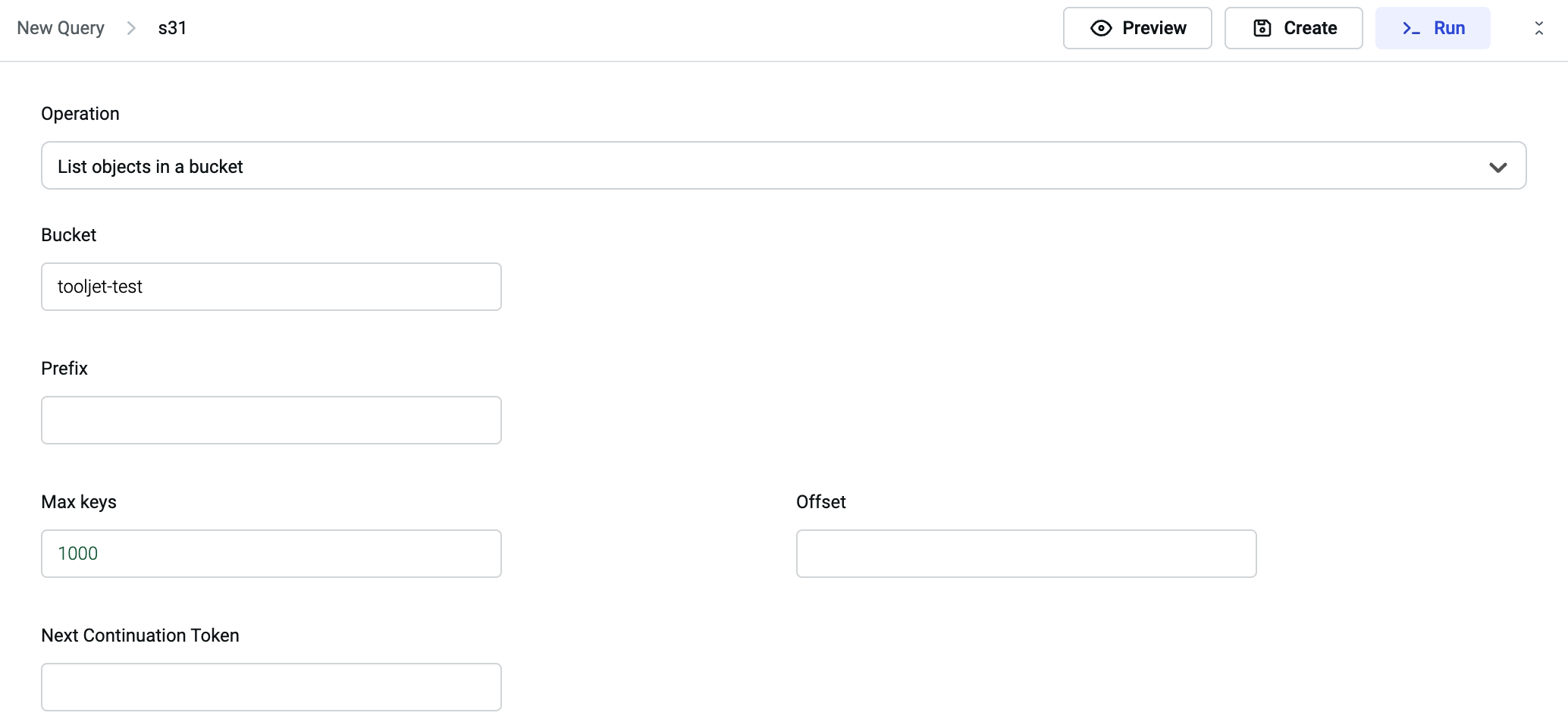Viewport: 1568px width, 719px height.
Task: Click the Bucket field label
Action: [x=69, y=235]
